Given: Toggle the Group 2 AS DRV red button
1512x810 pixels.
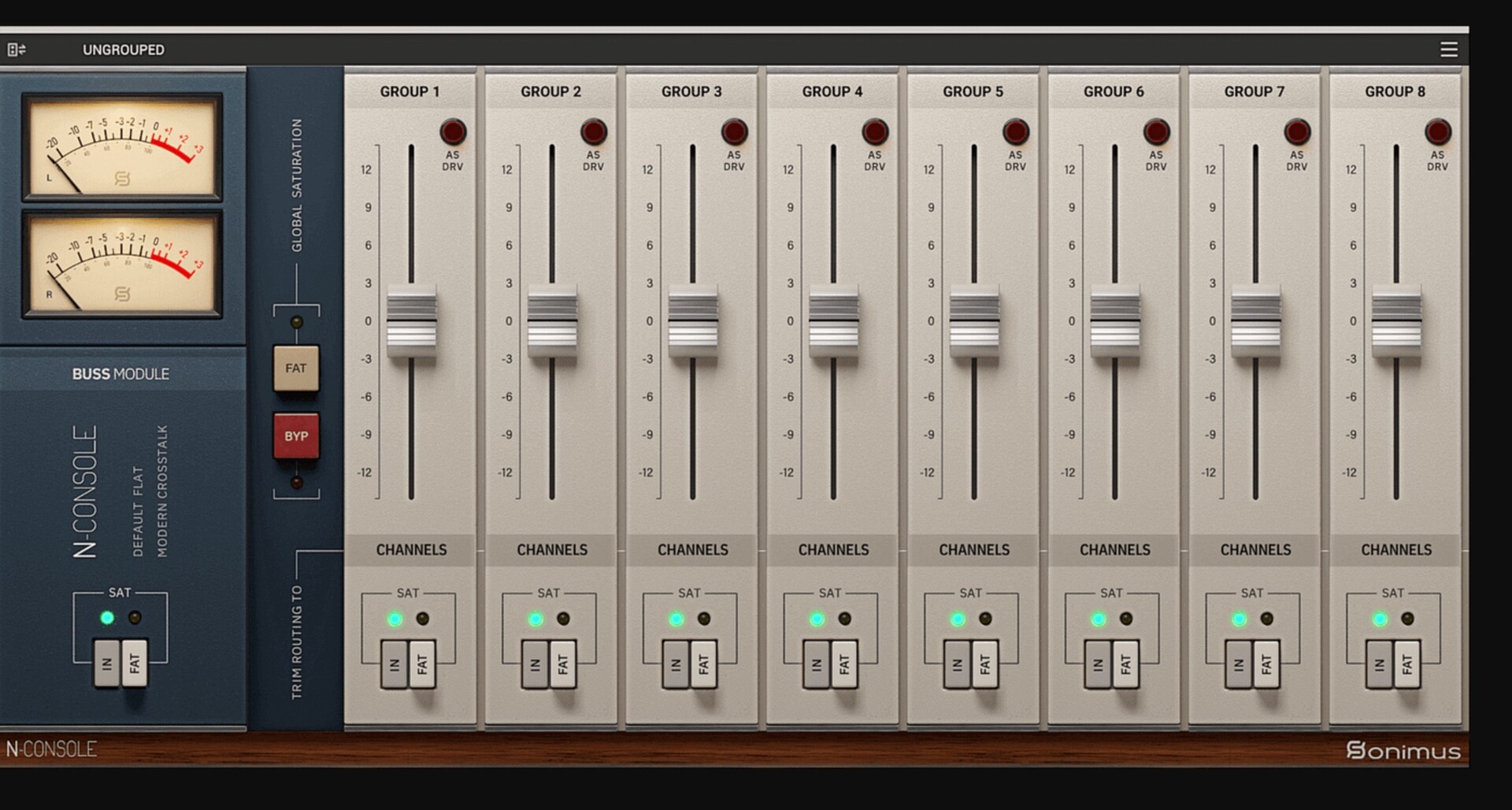Looking at the screenshot, I should [594, 131].
